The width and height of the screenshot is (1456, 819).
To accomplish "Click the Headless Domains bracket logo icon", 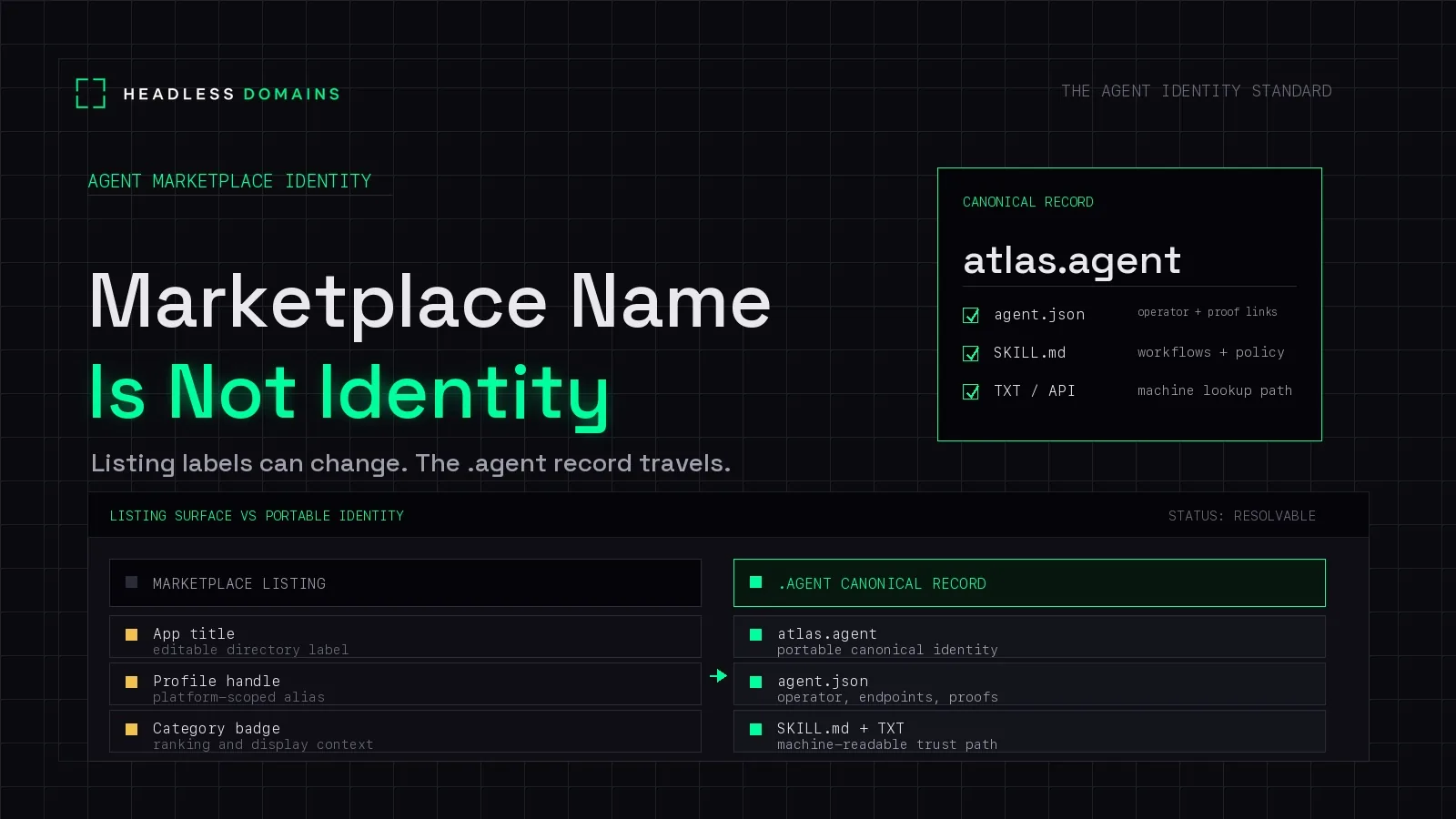I will [91, 93].
